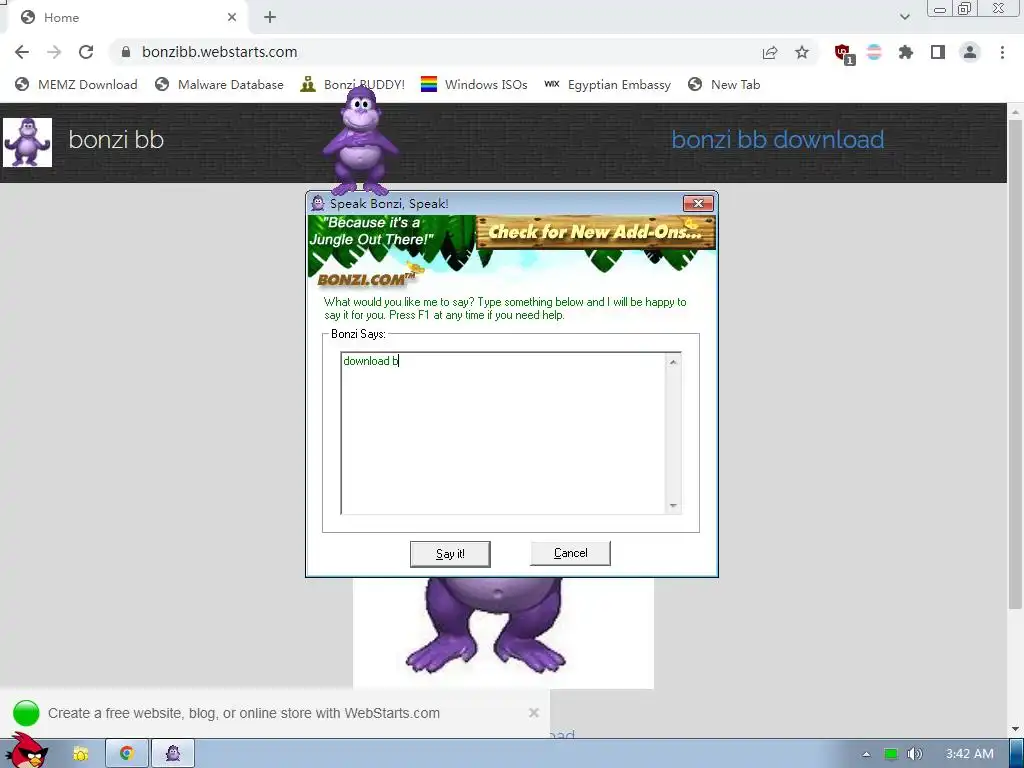Click the lock icon in address bar
Viewport: 1024px width, 768px height.
pos(126,52)
